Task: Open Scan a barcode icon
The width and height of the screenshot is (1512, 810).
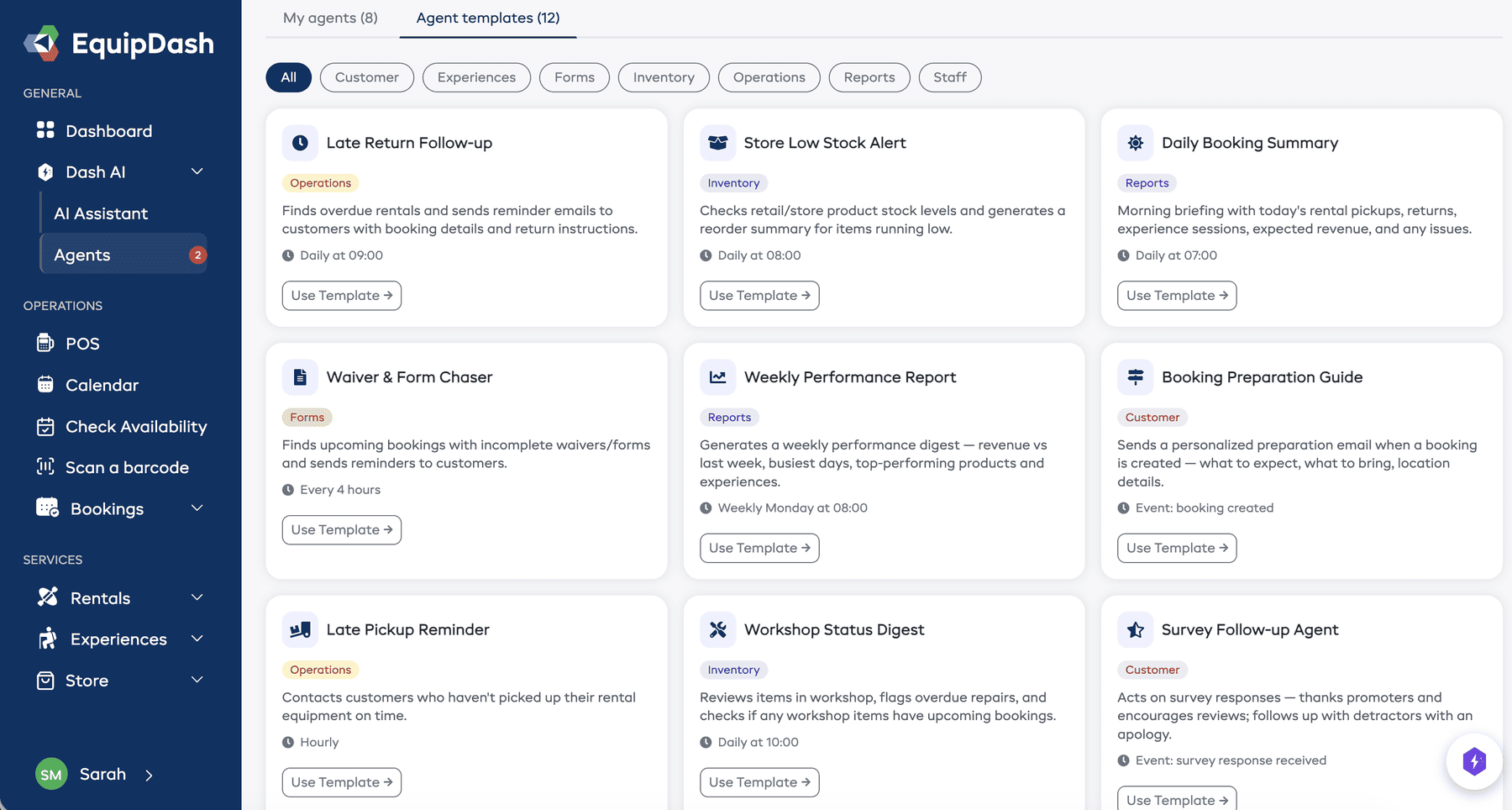Action: point(45,467)
